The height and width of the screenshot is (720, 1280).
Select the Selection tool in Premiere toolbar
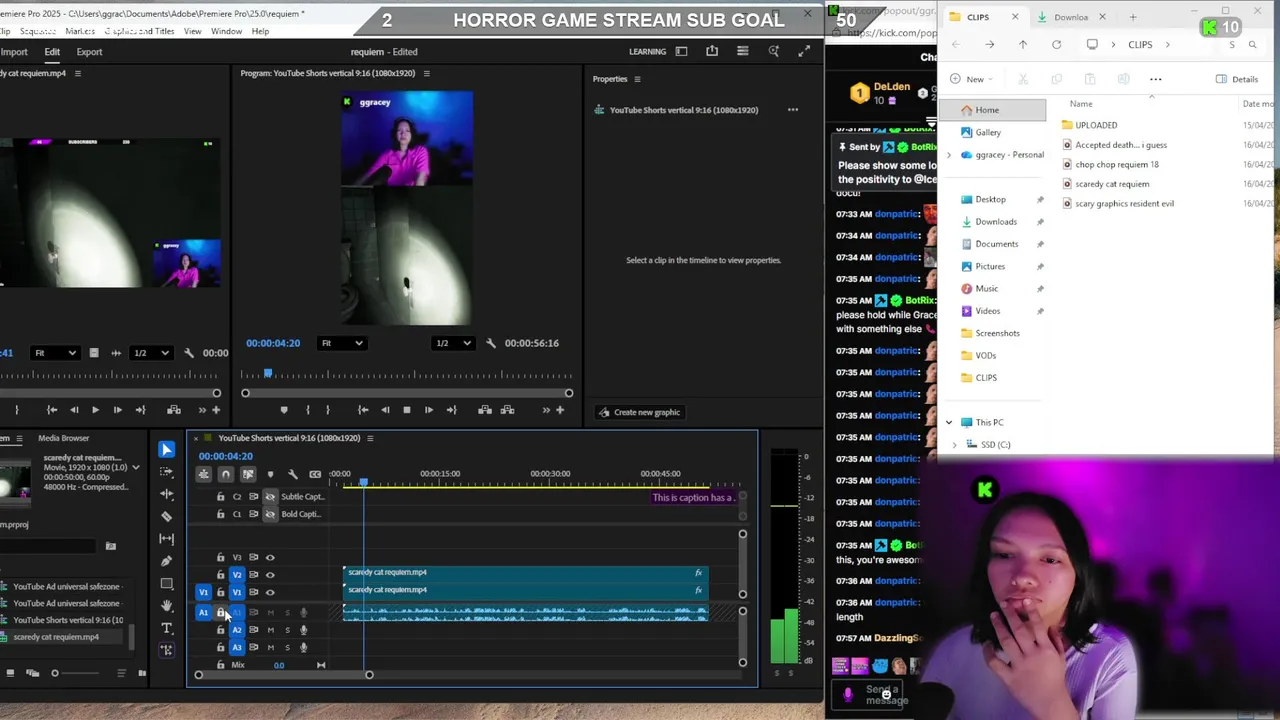coord(166,450)
